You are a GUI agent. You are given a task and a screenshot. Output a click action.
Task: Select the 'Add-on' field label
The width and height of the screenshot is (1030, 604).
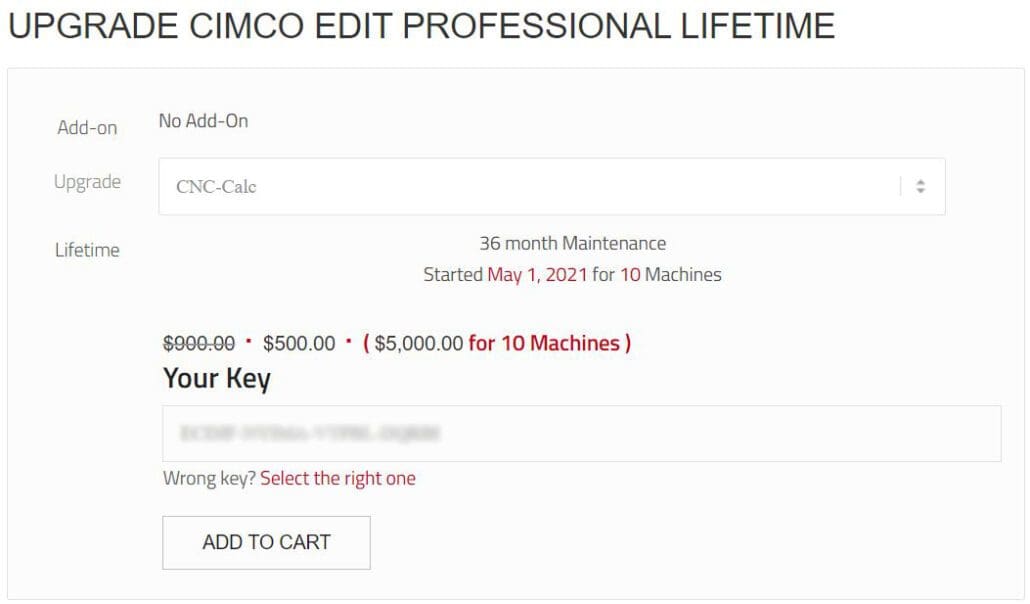(x=86, y=128)
